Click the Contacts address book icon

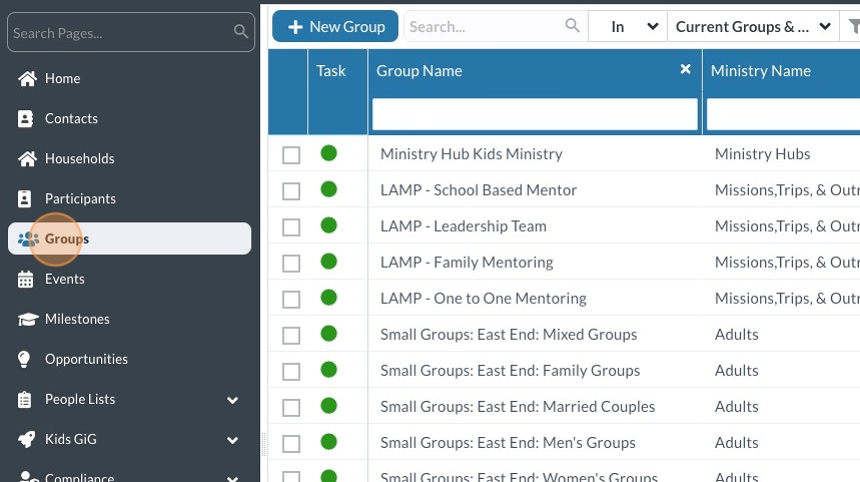[x=27, y=119]
